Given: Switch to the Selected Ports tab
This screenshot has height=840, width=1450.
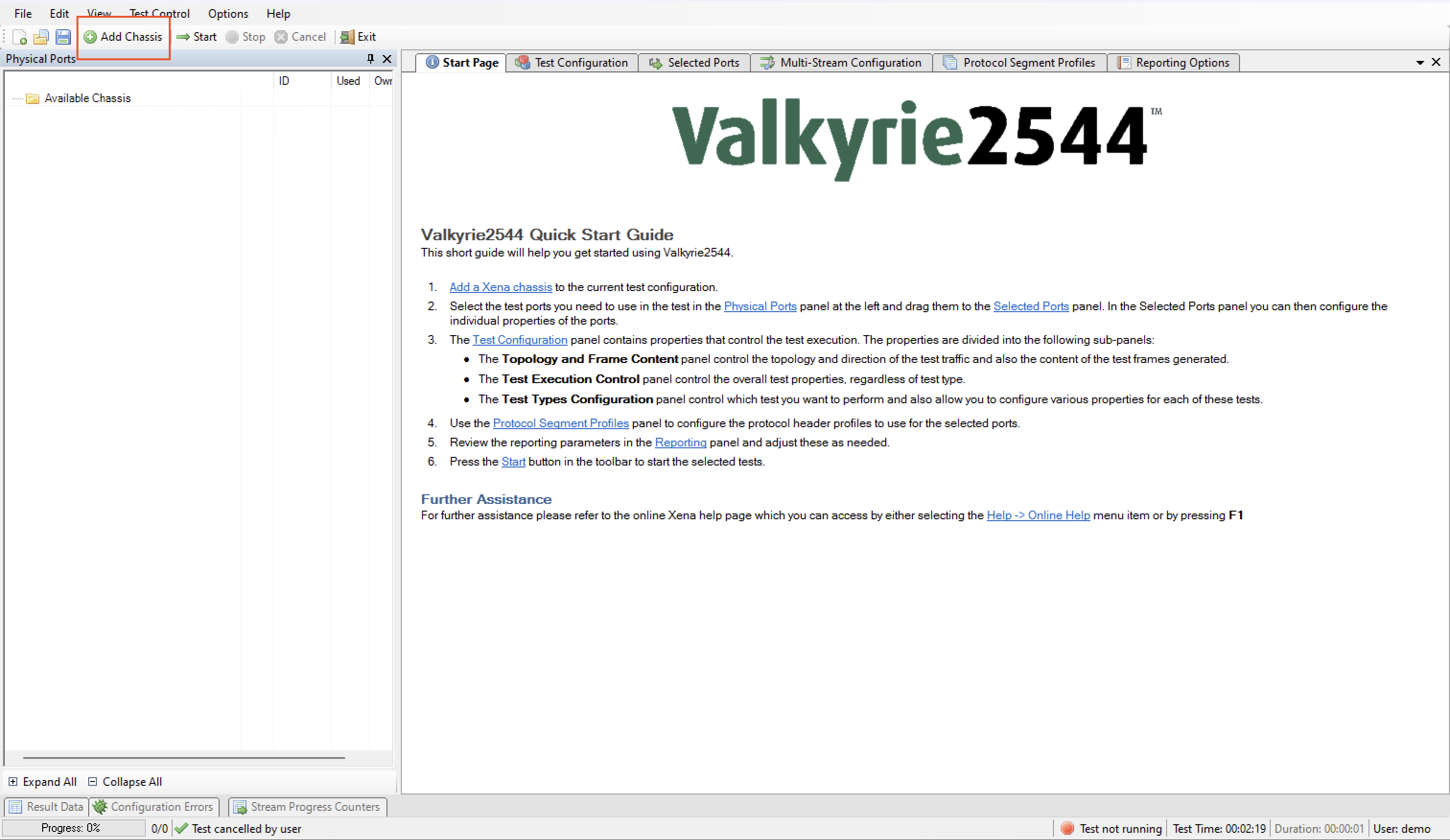Looking at the screenshot, I should (x=694, y=62).
